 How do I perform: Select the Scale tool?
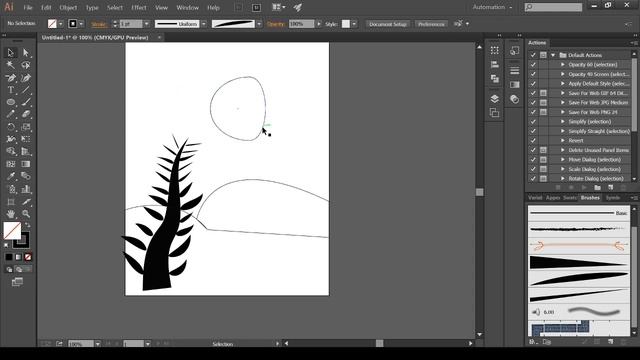click(x=26, y=127)
